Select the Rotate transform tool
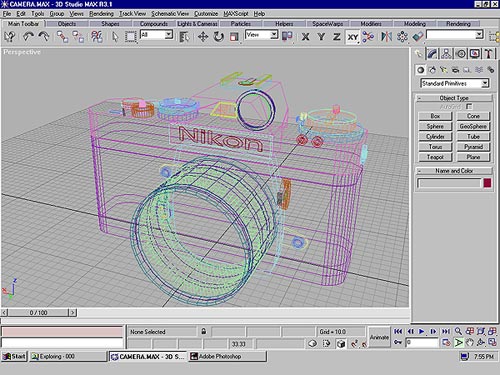The height and width of the screenshot is (375, 500). 219,36
